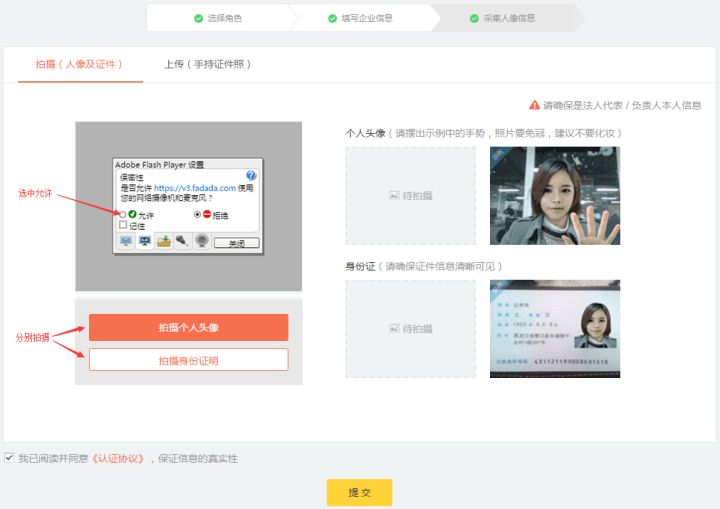This screenshot has height=509, width=720.
Task: Open the sample portrait photo with raised hand
Action: click(x=555, y=196)
